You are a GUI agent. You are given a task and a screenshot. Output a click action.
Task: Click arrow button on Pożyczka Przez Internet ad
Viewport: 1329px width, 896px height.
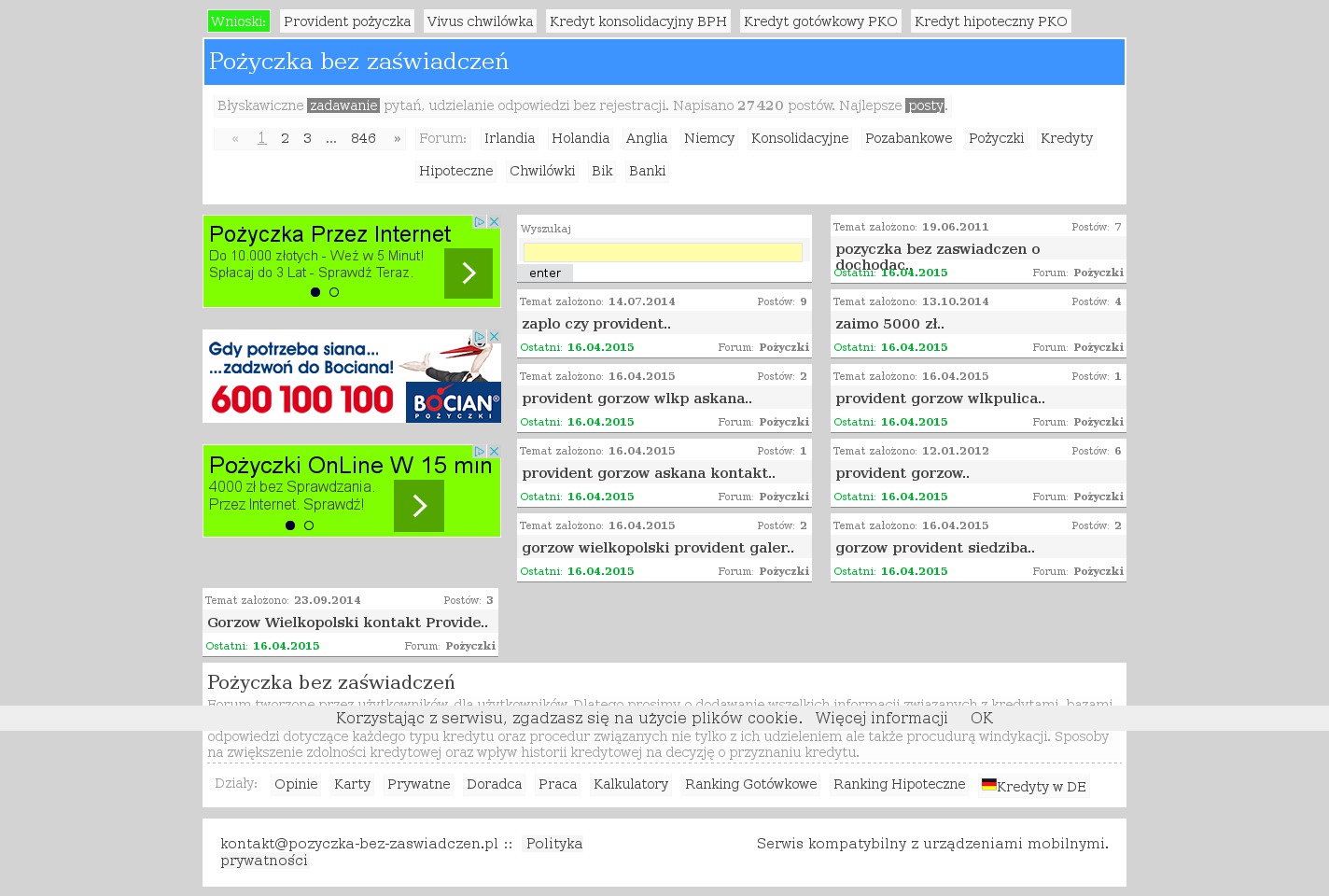pyautogui.click(x=468, y=273)
